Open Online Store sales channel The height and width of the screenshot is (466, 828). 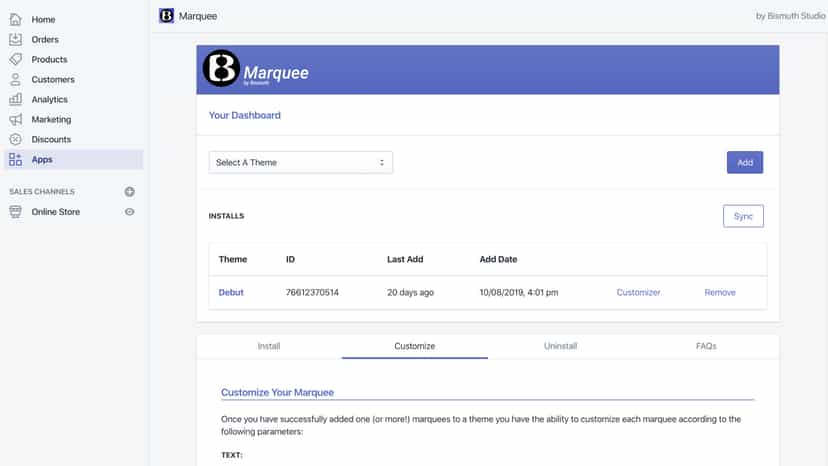[x=55, y=212]
